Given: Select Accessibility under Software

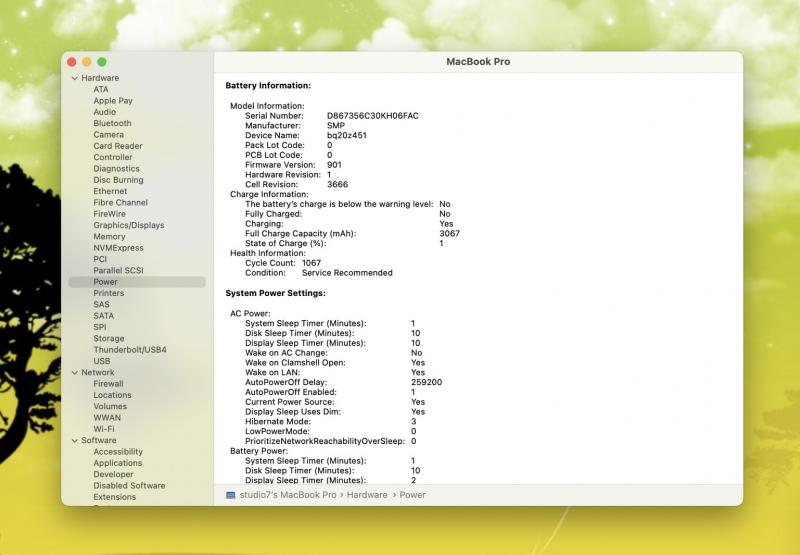Looking at the screenshot, I should click(118, 451).
